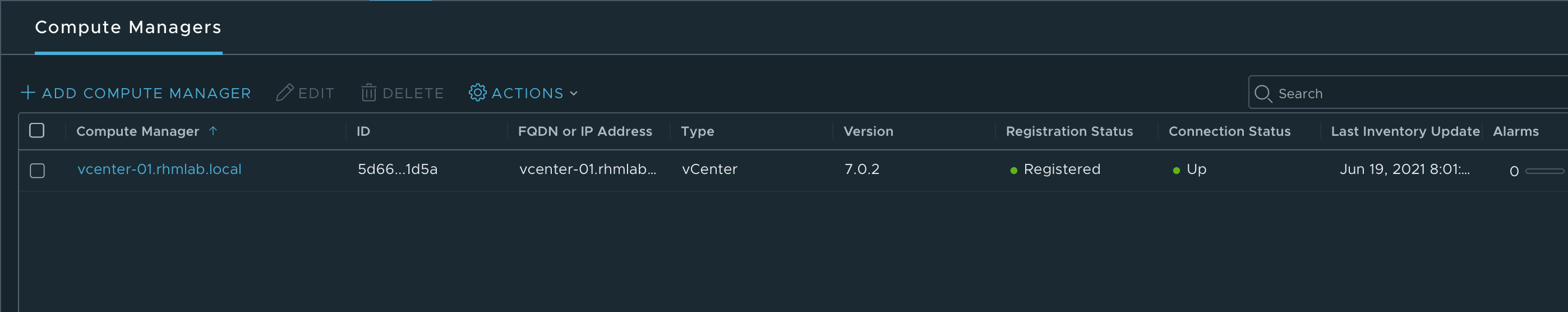
Task: Click the Add Compute Manager button
Action: click(136, 93)
